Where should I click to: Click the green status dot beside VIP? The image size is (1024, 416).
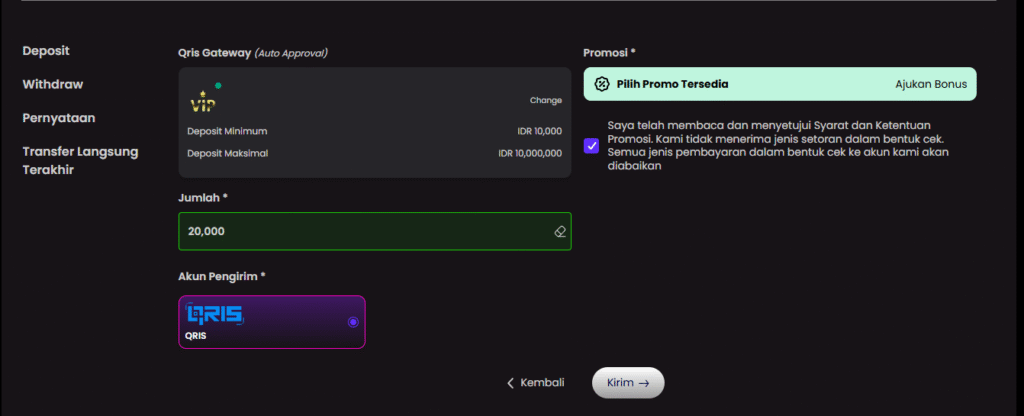tap(218, 86)
